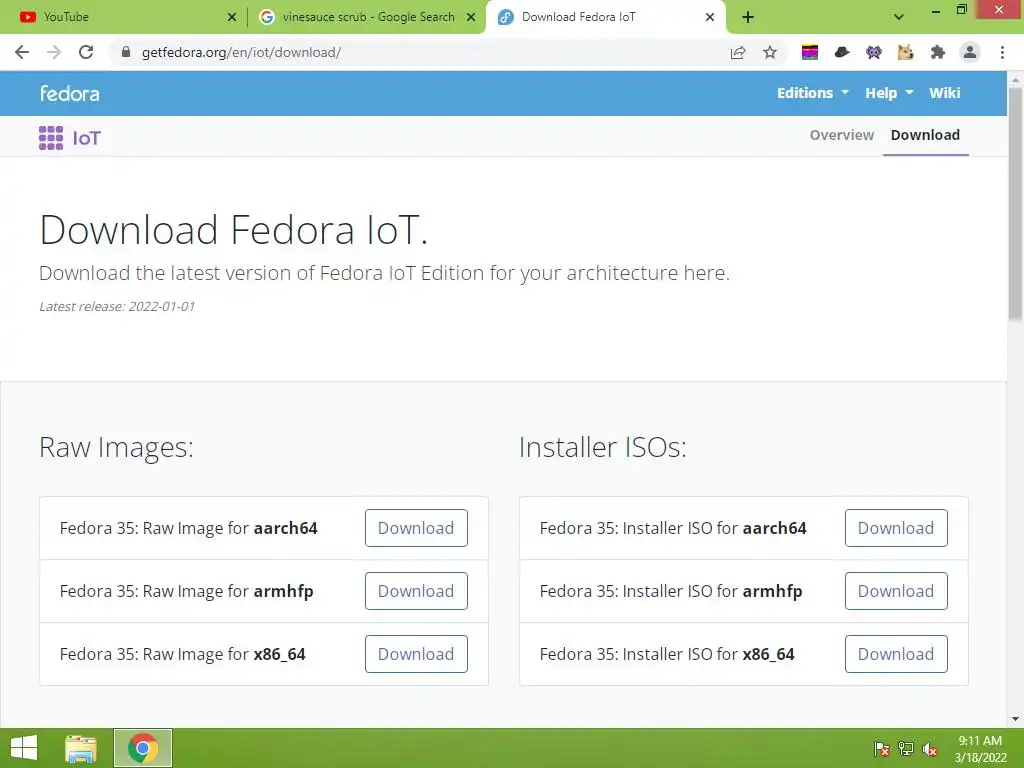1024x768 pixels.
Task: Open a new browser tab
Action: [748, 17]
